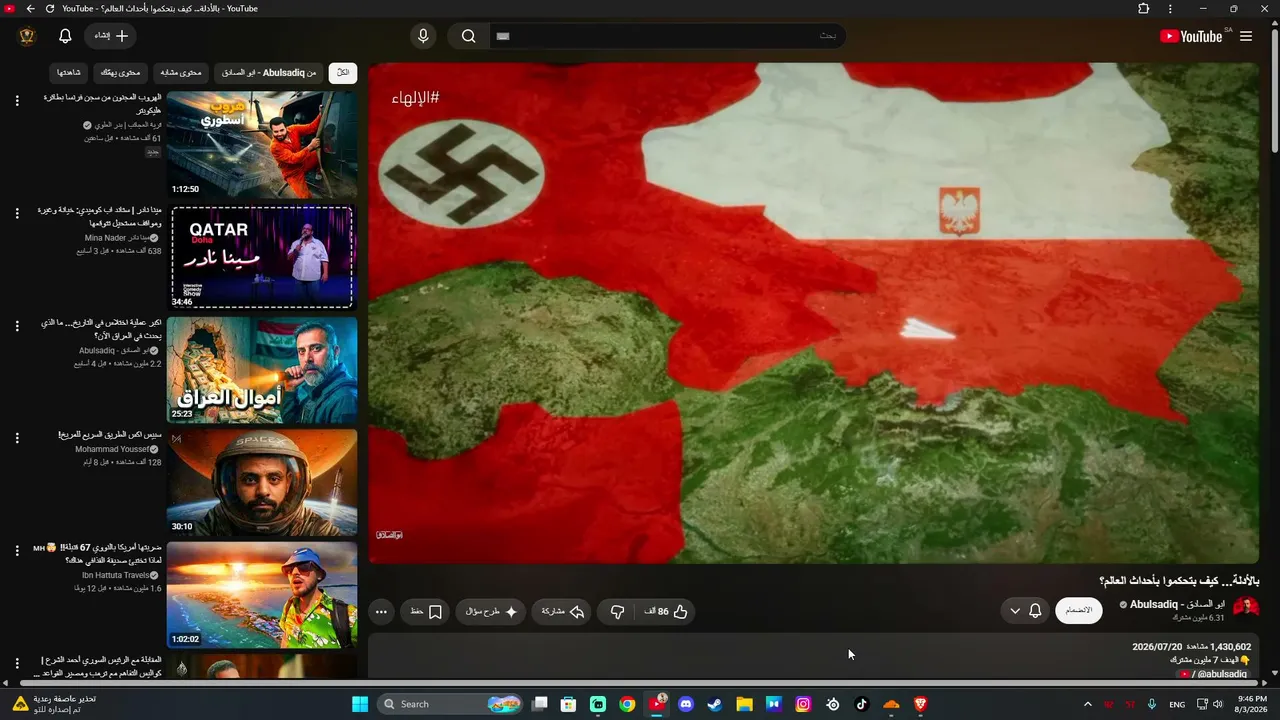Open the Windows Start menu

360,704
